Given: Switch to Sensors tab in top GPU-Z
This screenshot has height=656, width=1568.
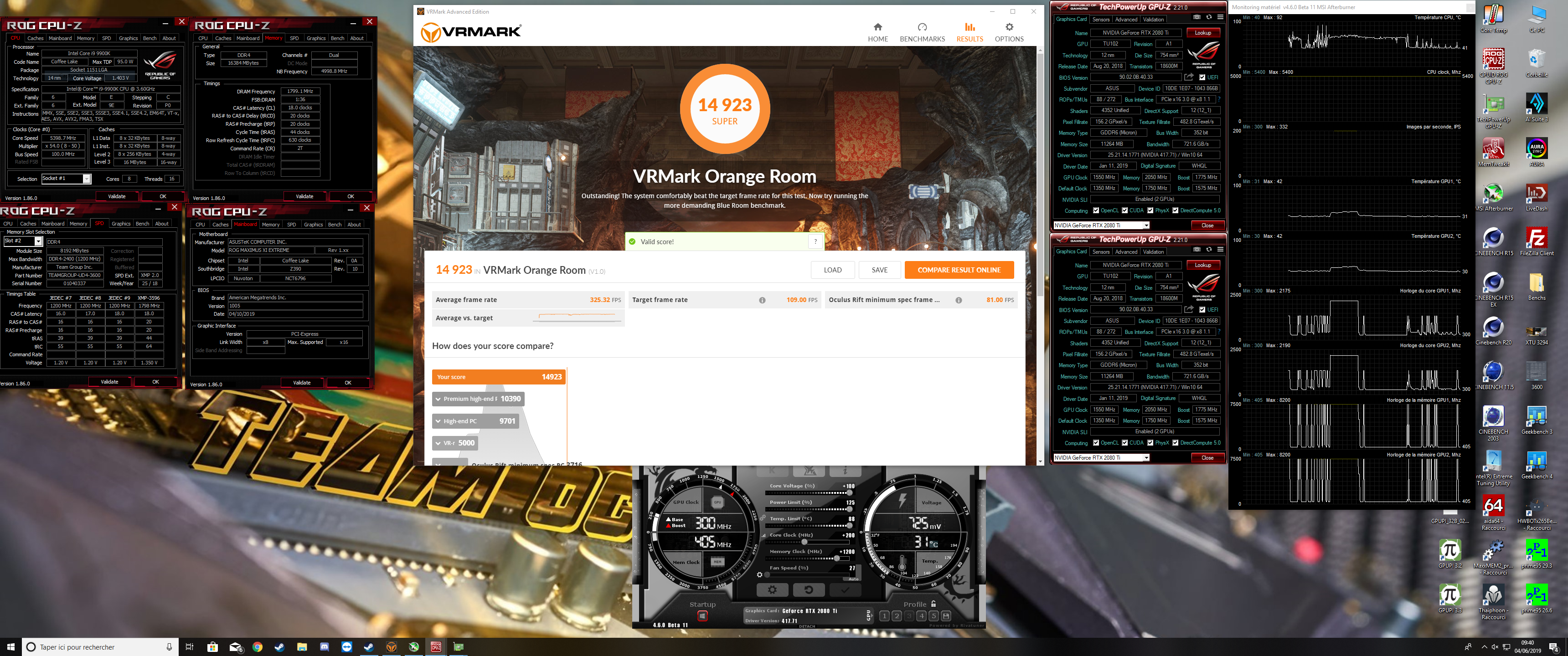Looking at the screenshot, I should (x=1101, y=20).
